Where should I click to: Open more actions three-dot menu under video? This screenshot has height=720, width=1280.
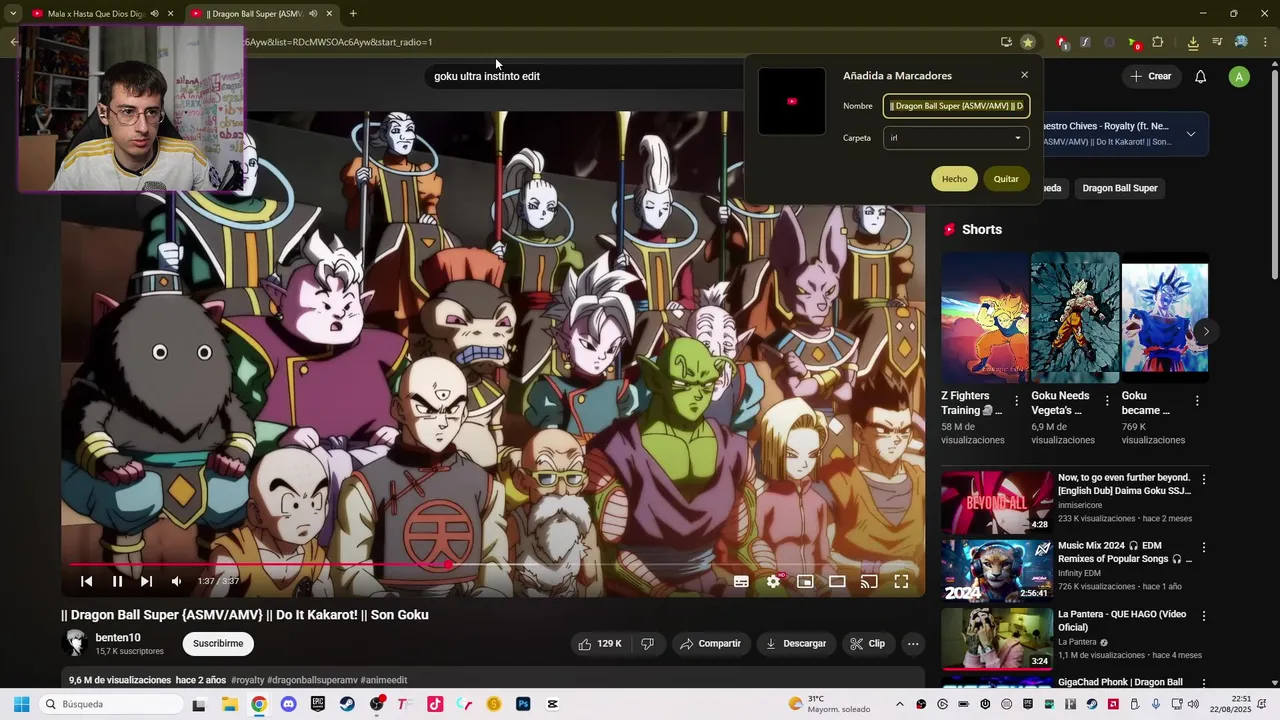point(913,644)
